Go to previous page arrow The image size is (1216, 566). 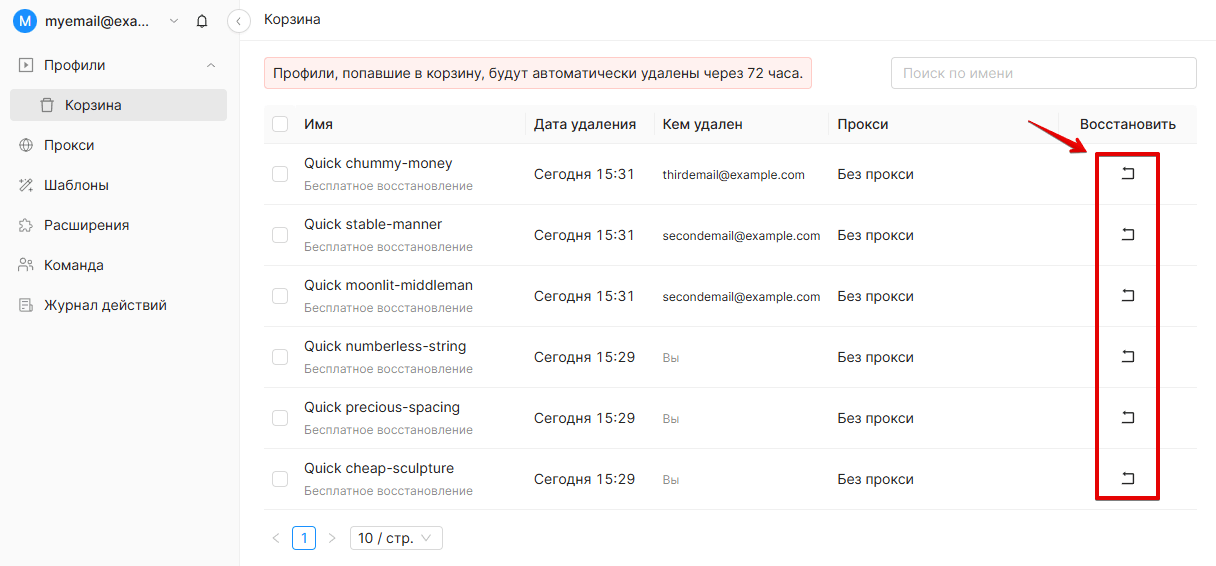point(276,538)
